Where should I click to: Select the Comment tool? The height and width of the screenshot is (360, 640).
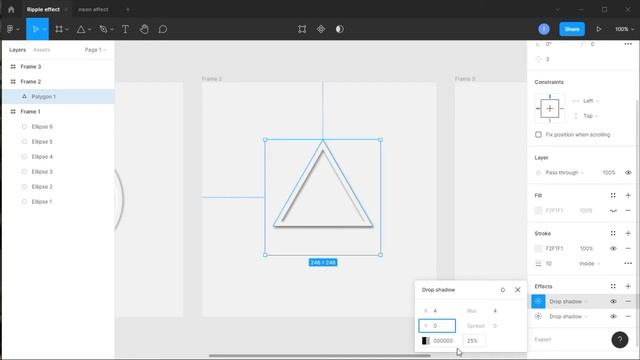(162, 29)
